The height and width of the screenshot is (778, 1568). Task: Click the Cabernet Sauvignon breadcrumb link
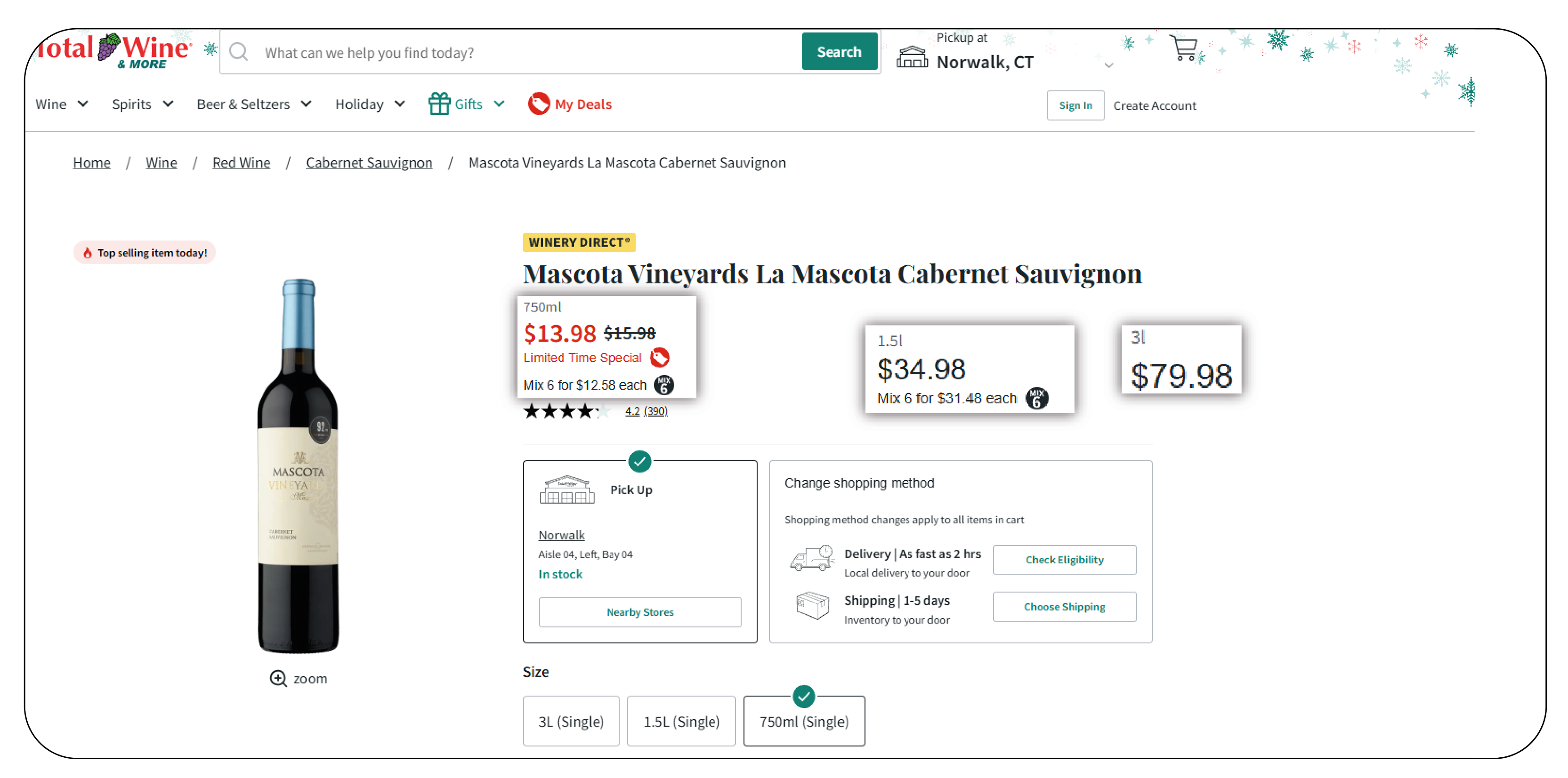[x=369, y=162]
